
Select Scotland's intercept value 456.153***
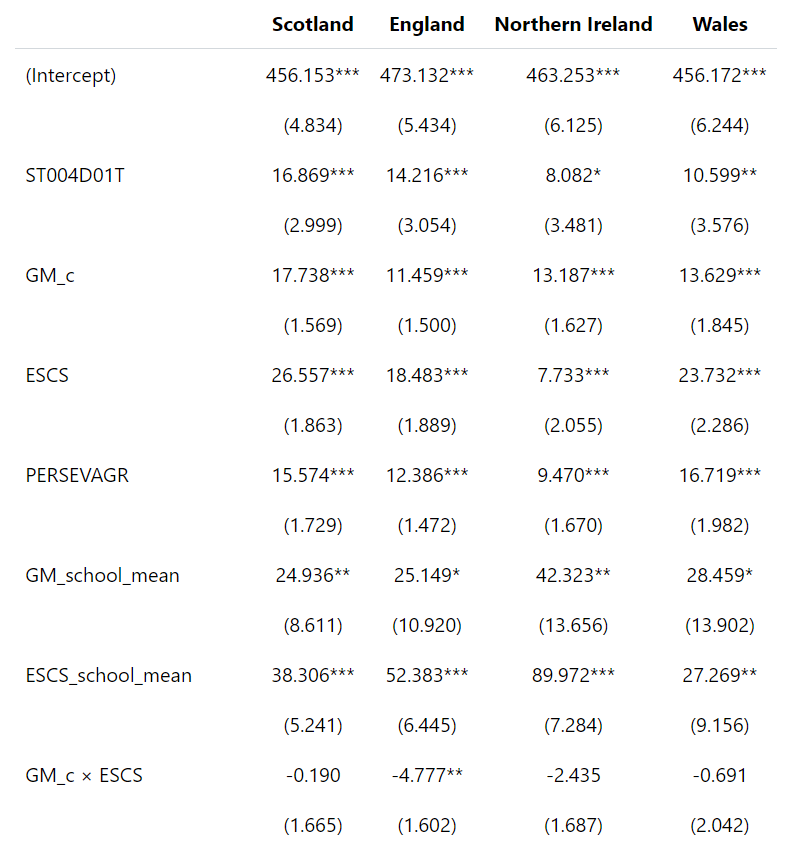coord(312,76)
